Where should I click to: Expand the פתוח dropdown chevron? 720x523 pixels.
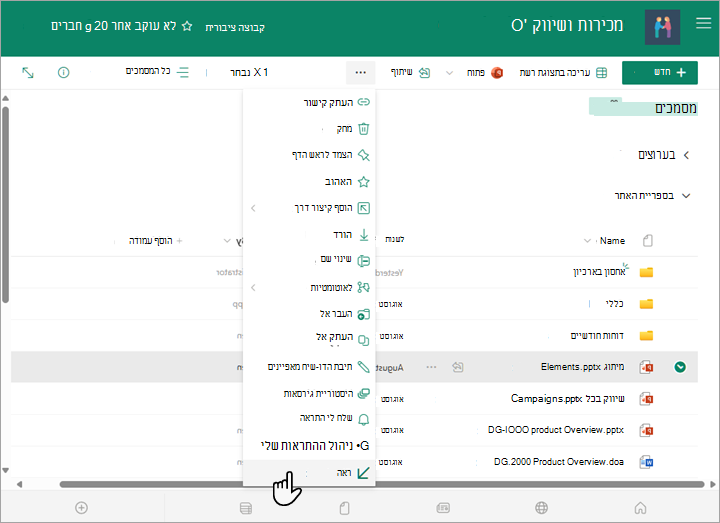pyautogui.click(x=450, y=73)
